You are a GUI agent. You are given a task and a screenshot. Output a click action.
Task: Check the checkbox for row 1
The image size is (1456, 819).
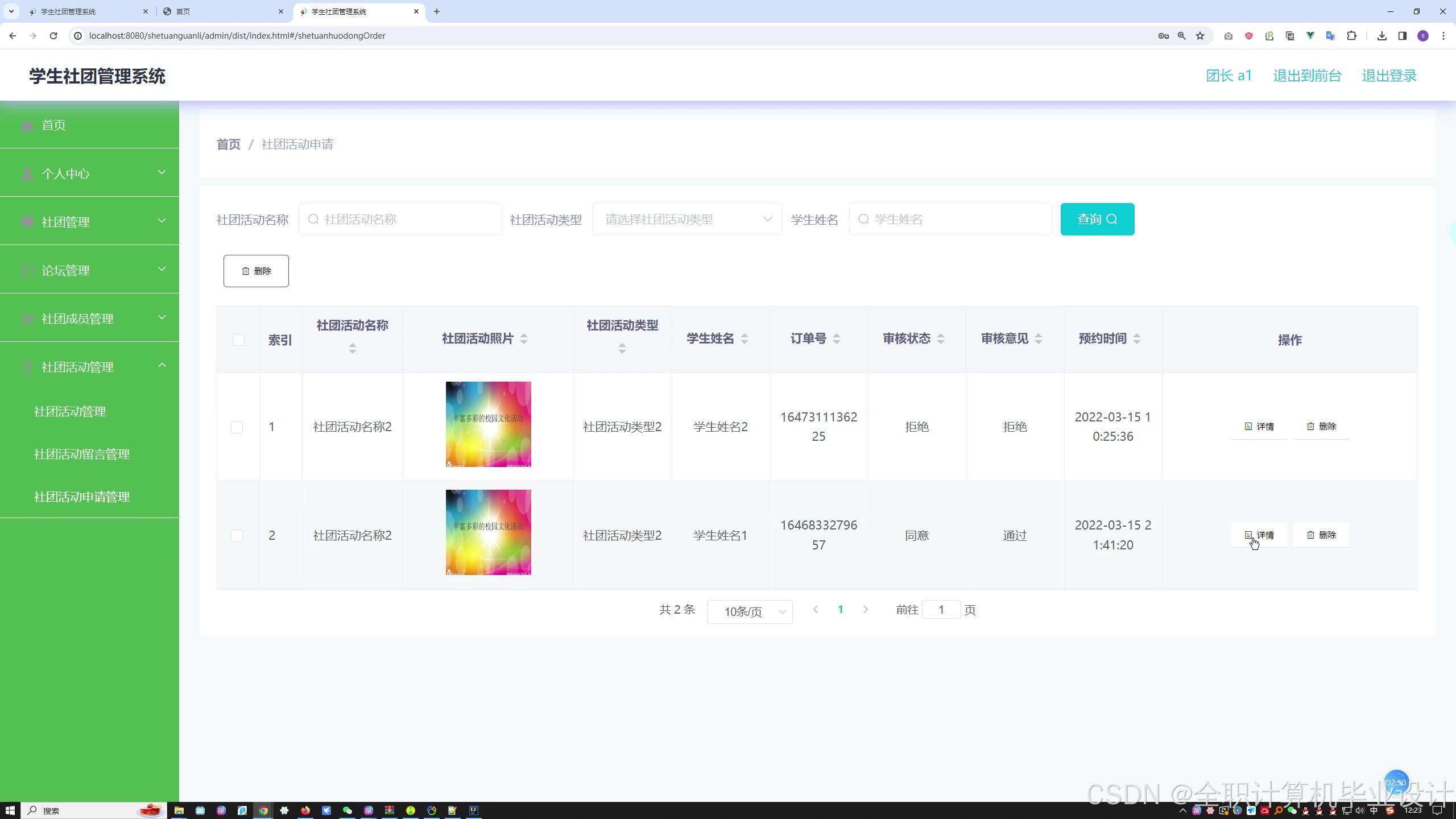[237, 427]
